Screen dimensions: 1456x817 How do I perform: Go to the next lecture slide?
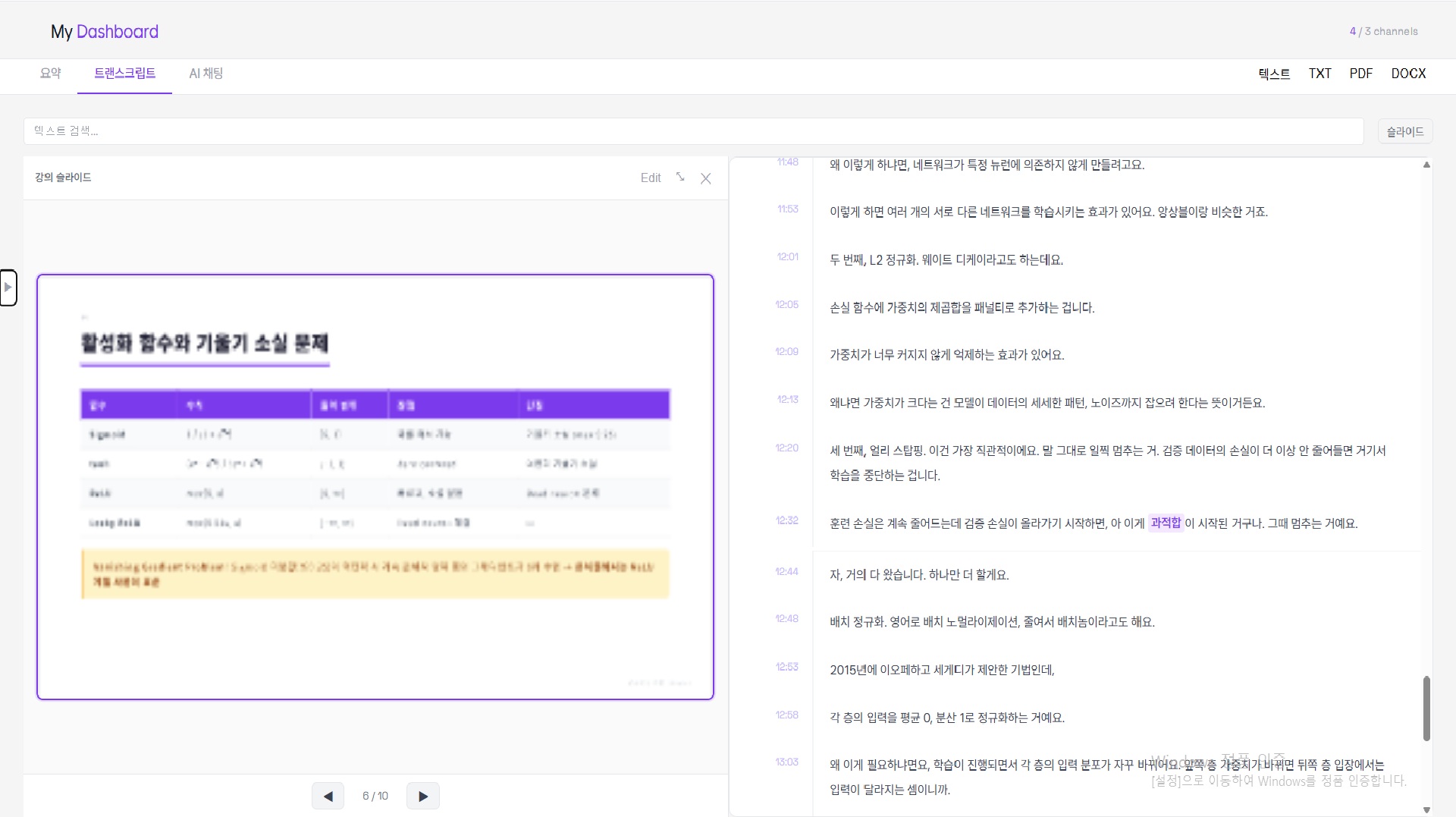[x=422, y=796]
